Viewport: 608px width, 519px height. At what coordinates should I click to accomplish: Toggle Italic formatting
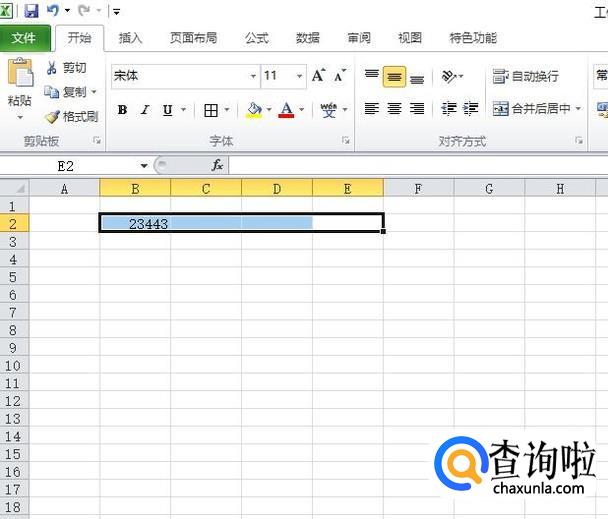145,110
